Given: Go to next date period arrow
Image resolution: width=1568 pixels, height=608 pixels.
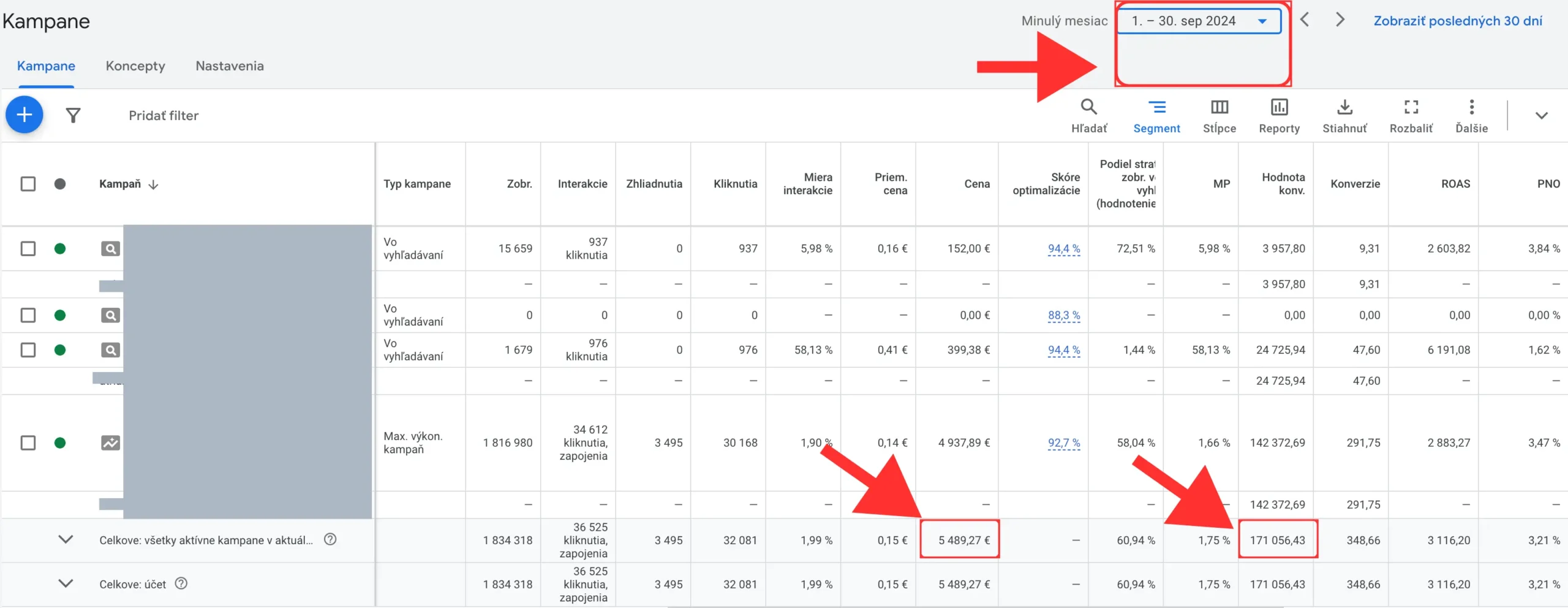Looking at the screenshot, I should pyautogui.click(x=1340, y=20).
